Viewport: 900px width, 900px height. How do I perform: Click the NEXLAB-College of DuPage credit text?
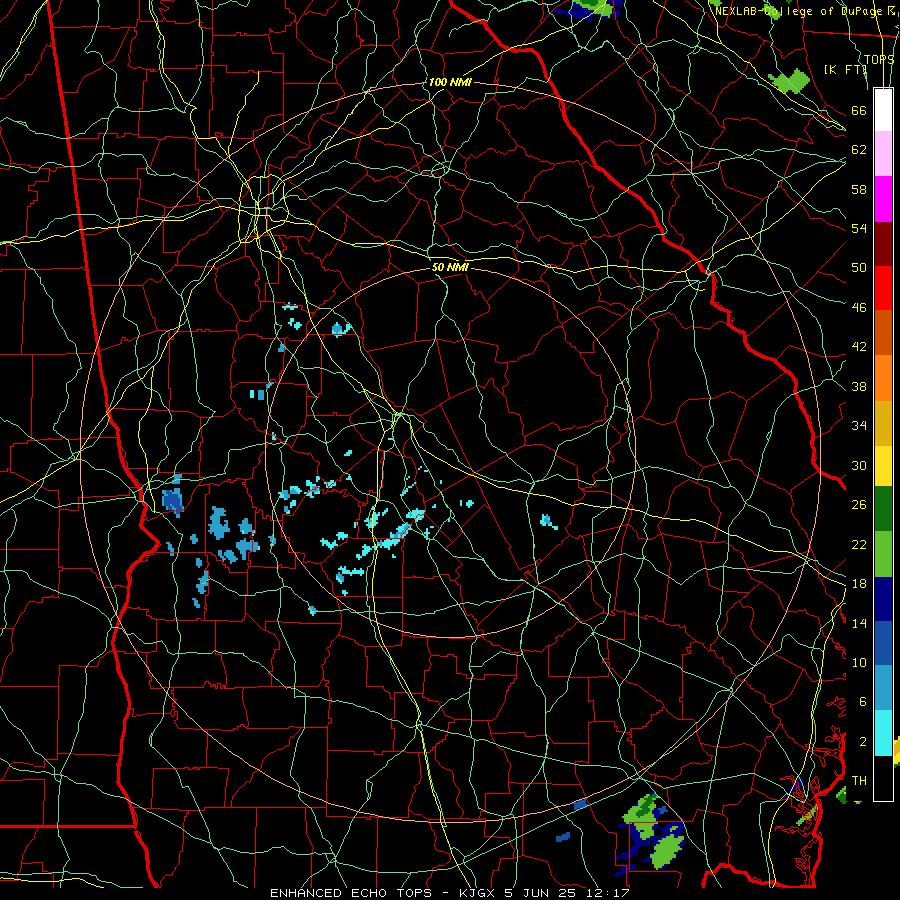tap(804, 11)
